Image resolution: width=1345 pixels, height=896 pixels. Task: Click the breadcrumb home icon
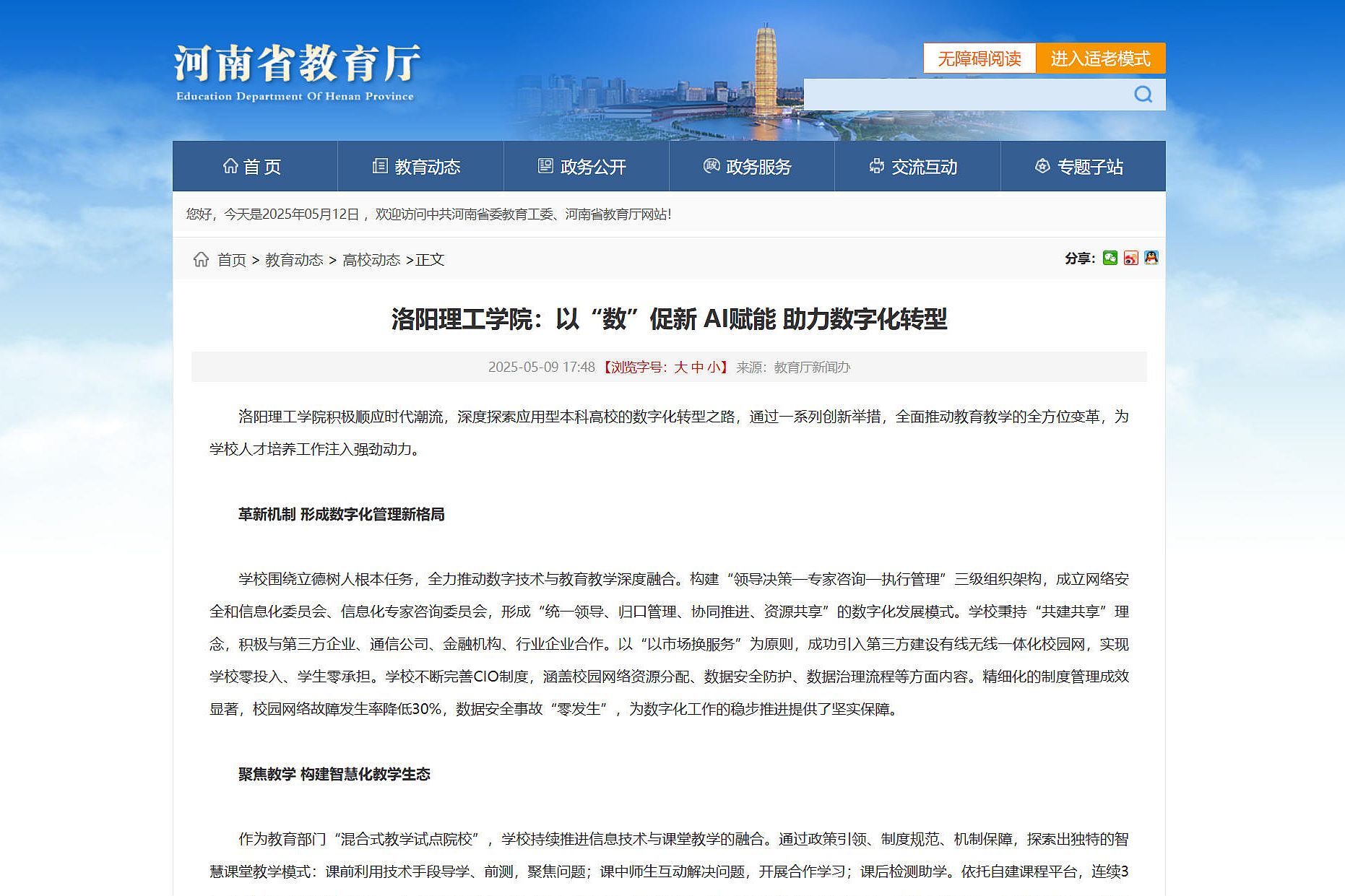pos(201,259)
